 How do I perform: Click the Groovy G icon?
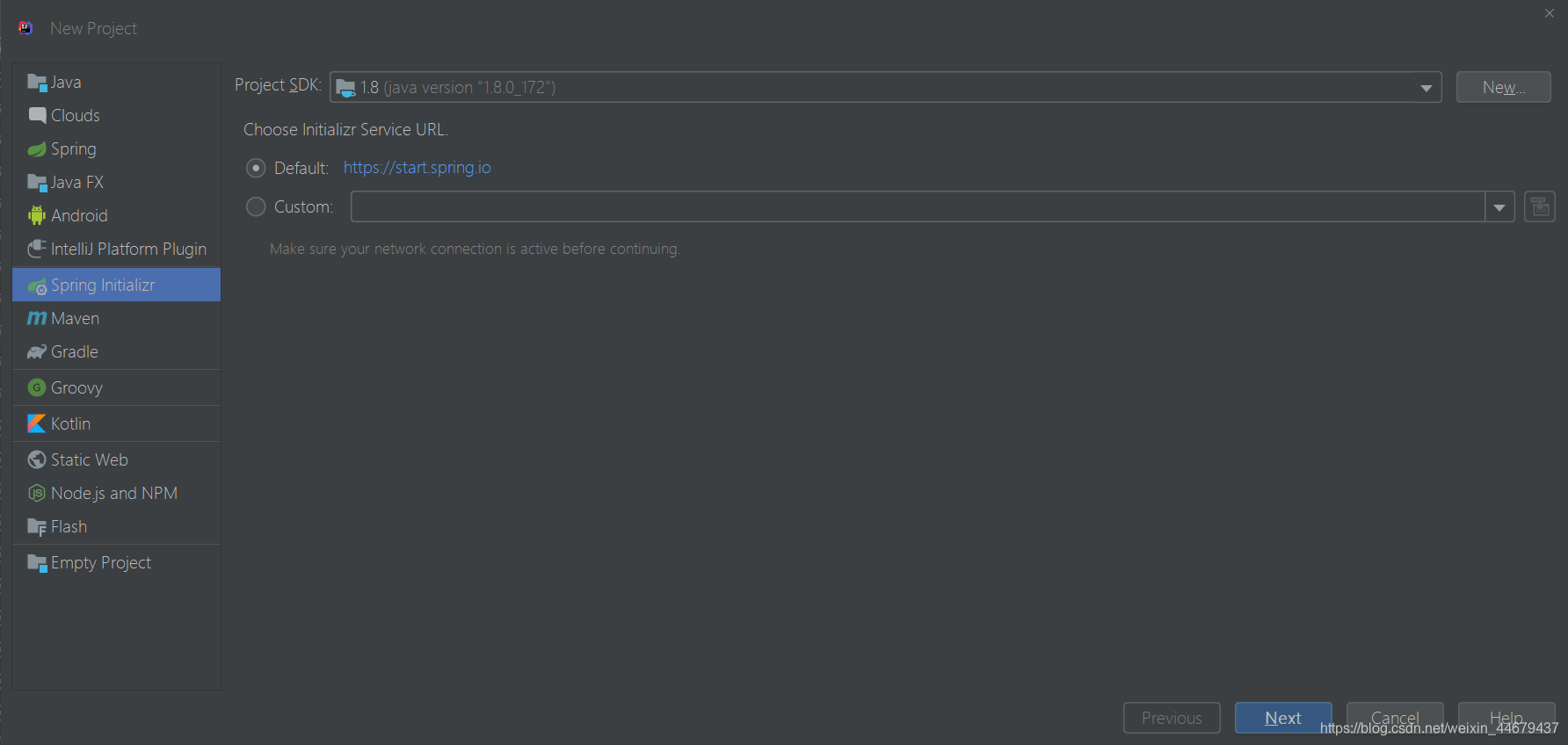pos(37,387)
